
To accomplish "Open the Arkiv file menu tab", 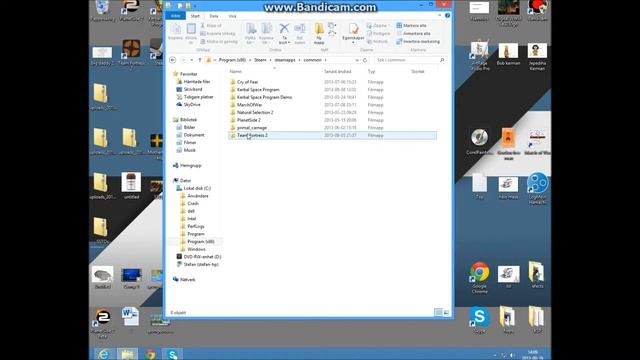I will (x=176, y=16).
